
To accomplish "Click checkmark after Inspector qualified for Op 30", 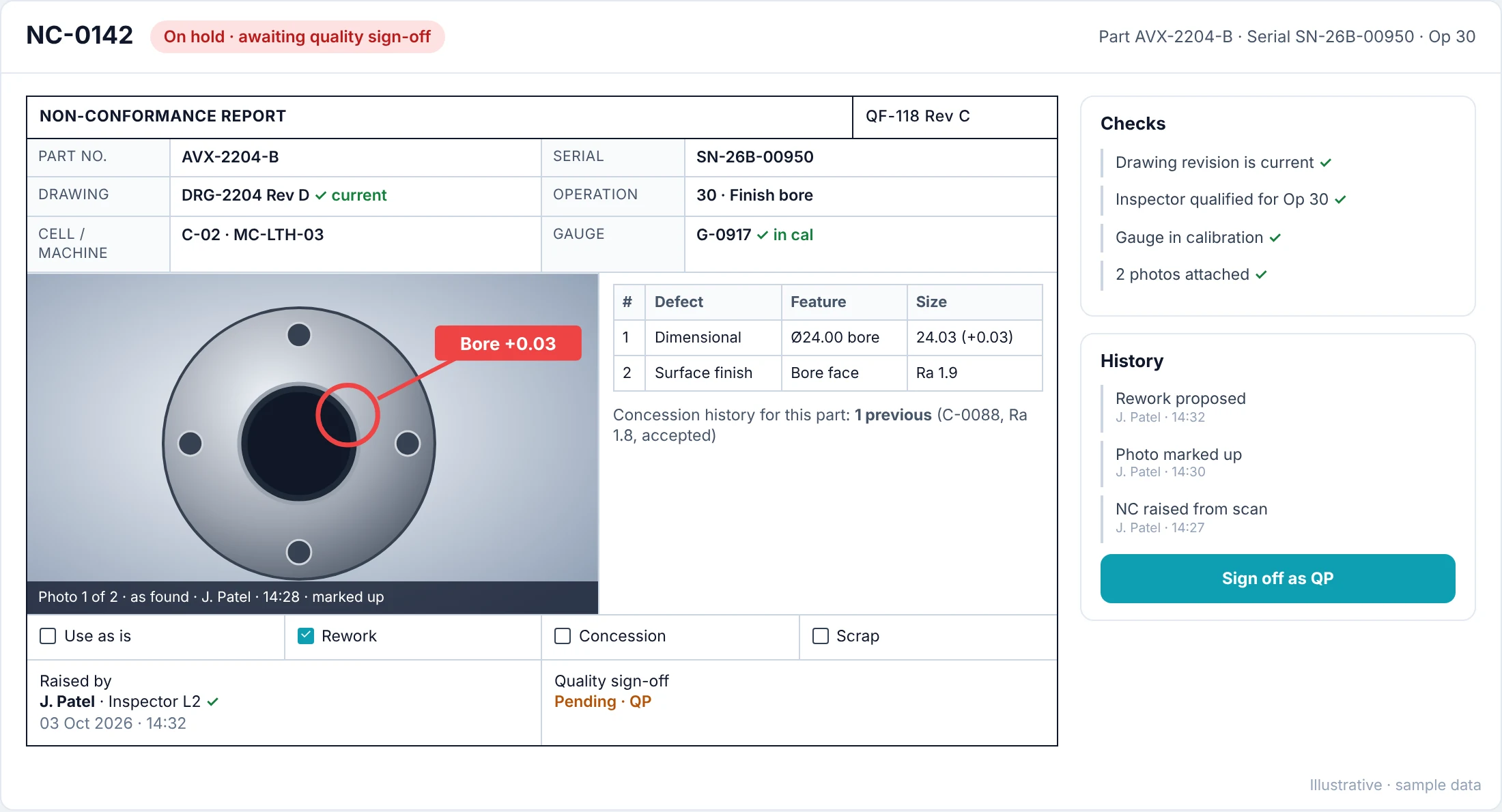I will 1340,200.
